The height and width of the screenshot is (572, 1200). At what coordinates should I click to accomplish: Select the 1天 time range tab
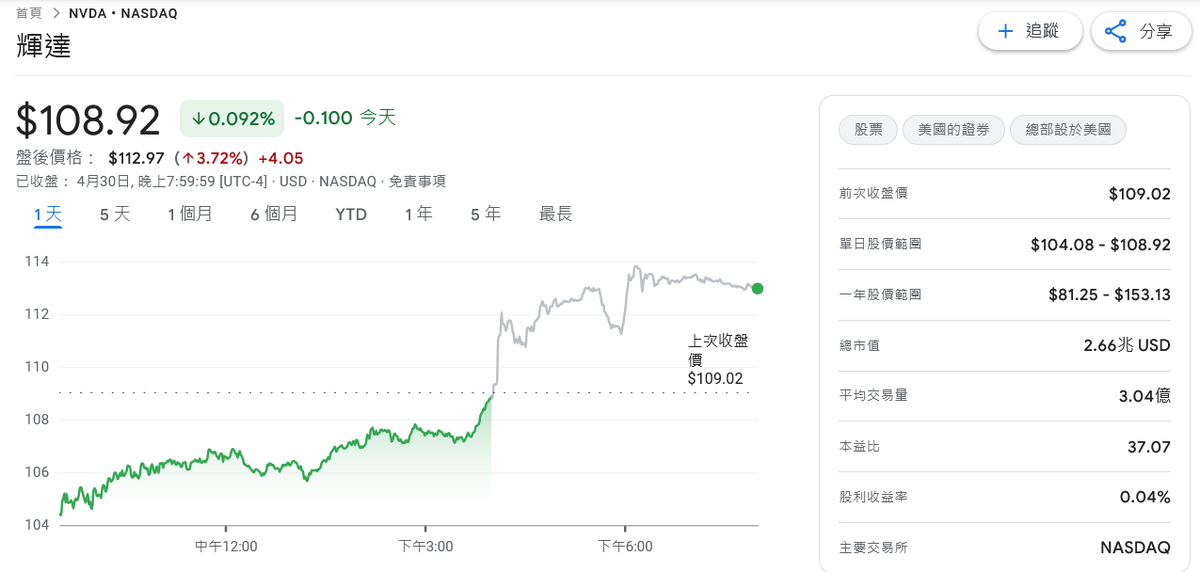[x=48, y=214]
